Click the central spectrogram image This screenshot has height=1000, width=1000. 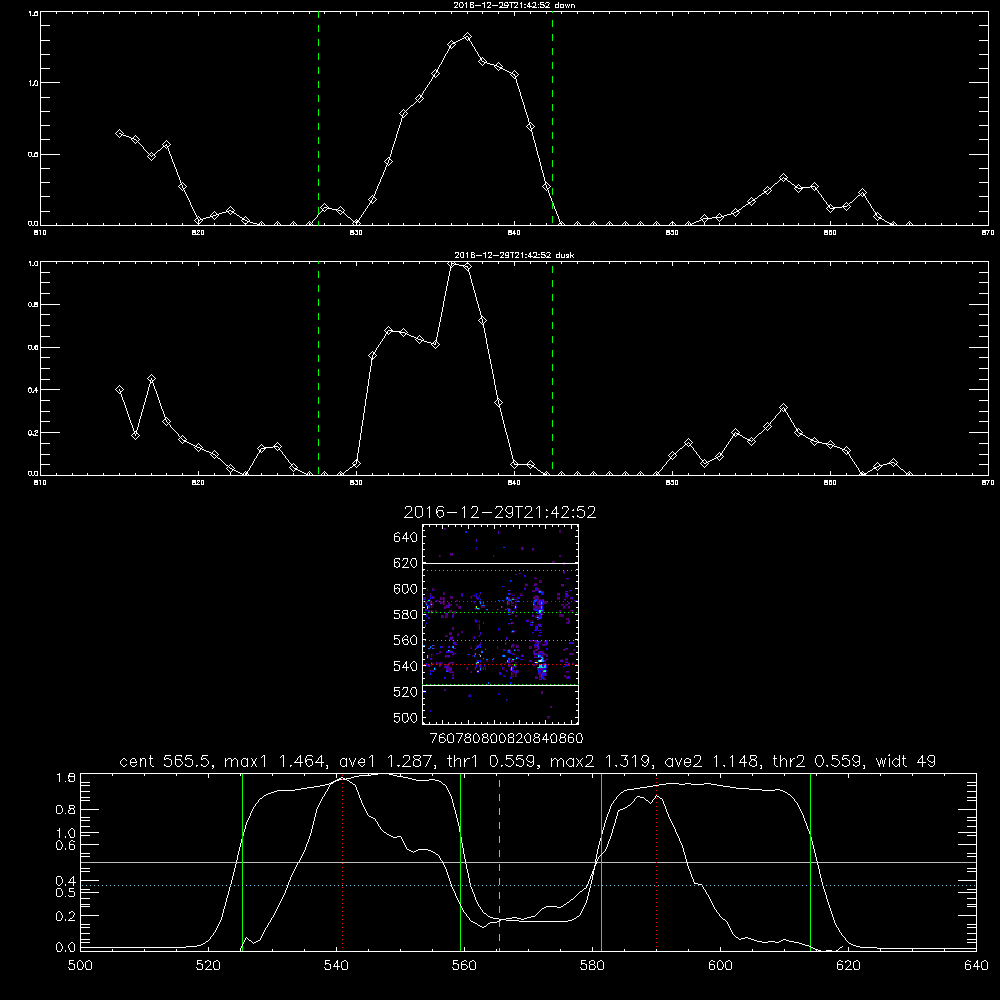click(500, 624)
